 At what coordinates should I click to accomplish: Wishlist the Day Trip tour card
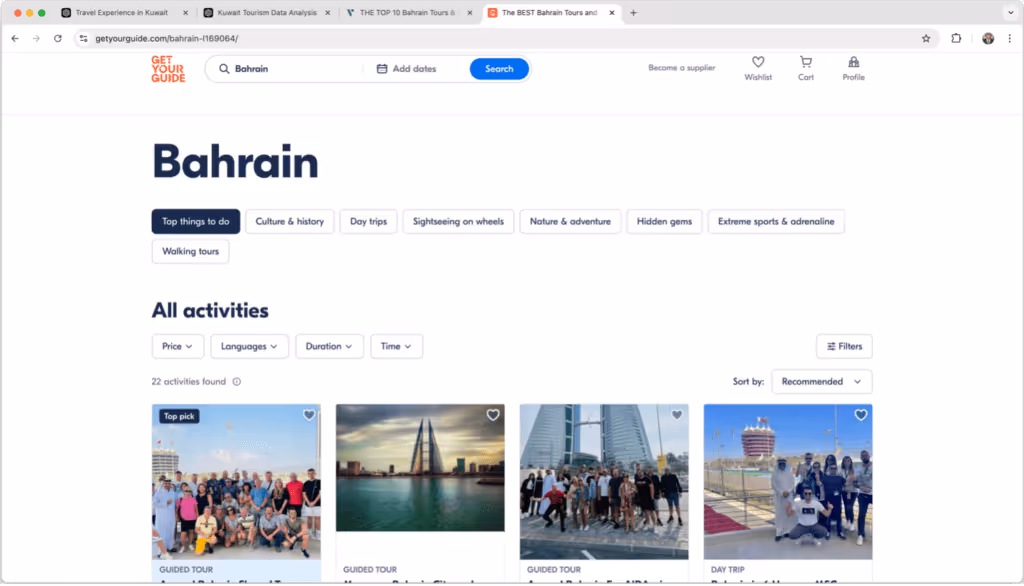(861, 415)
